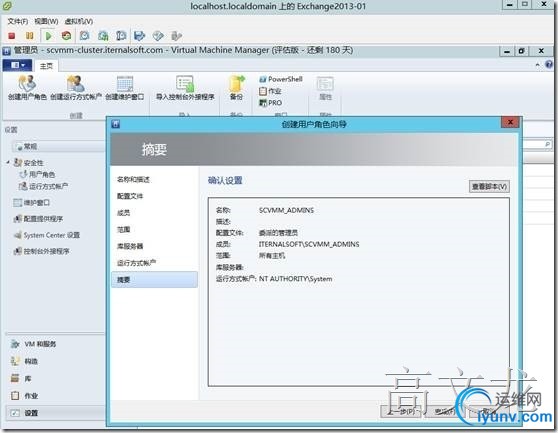Image resolution: width=558 pixels, height=433 pixels.
Task: Click the green play VM toolbar icon
Action: pyautogui.click(x=48, y=36)
